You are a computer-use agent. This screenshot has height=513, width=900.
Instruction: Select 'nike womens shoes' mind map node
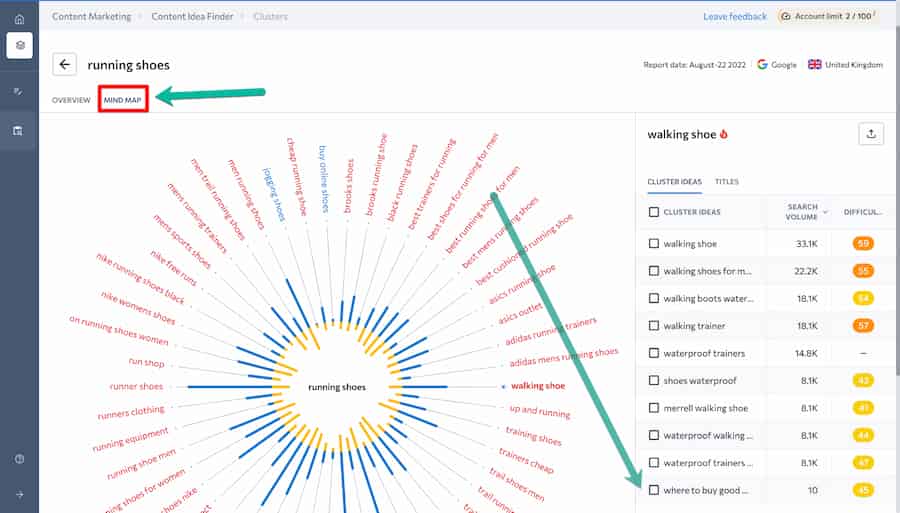pos(138,307)
